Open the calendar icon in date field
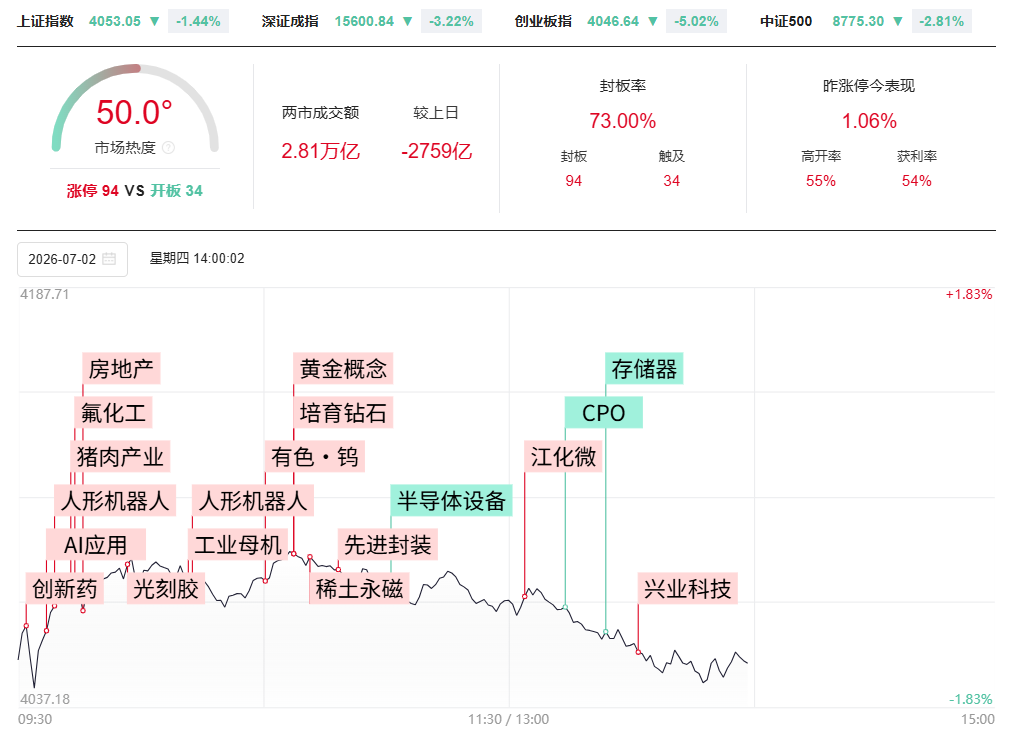Image resolution: width=1017 pixels, height=734 pixels. 109,259
